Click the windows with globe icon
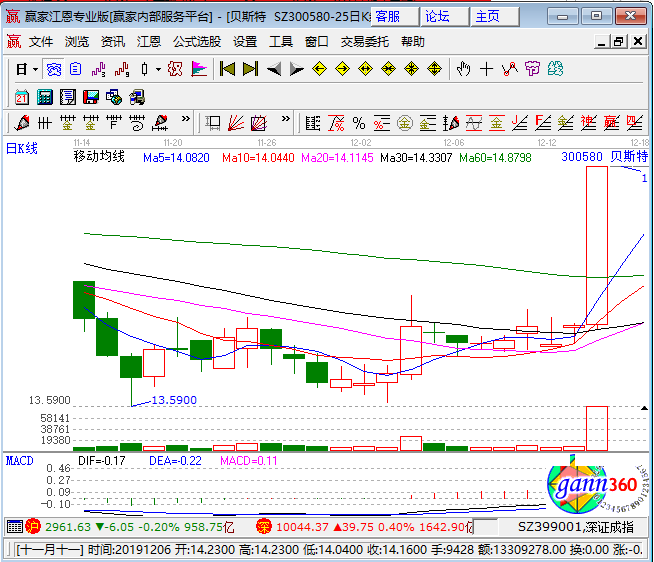 coord(114,97)
